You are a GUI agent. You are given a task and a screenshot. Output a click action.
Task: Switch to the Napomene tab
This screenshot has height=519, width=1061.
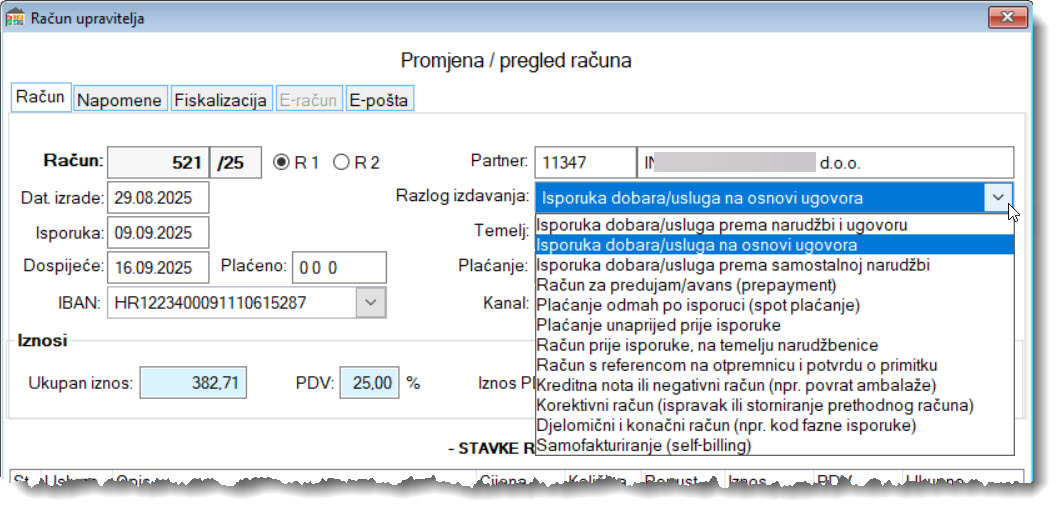click(119, 100)
